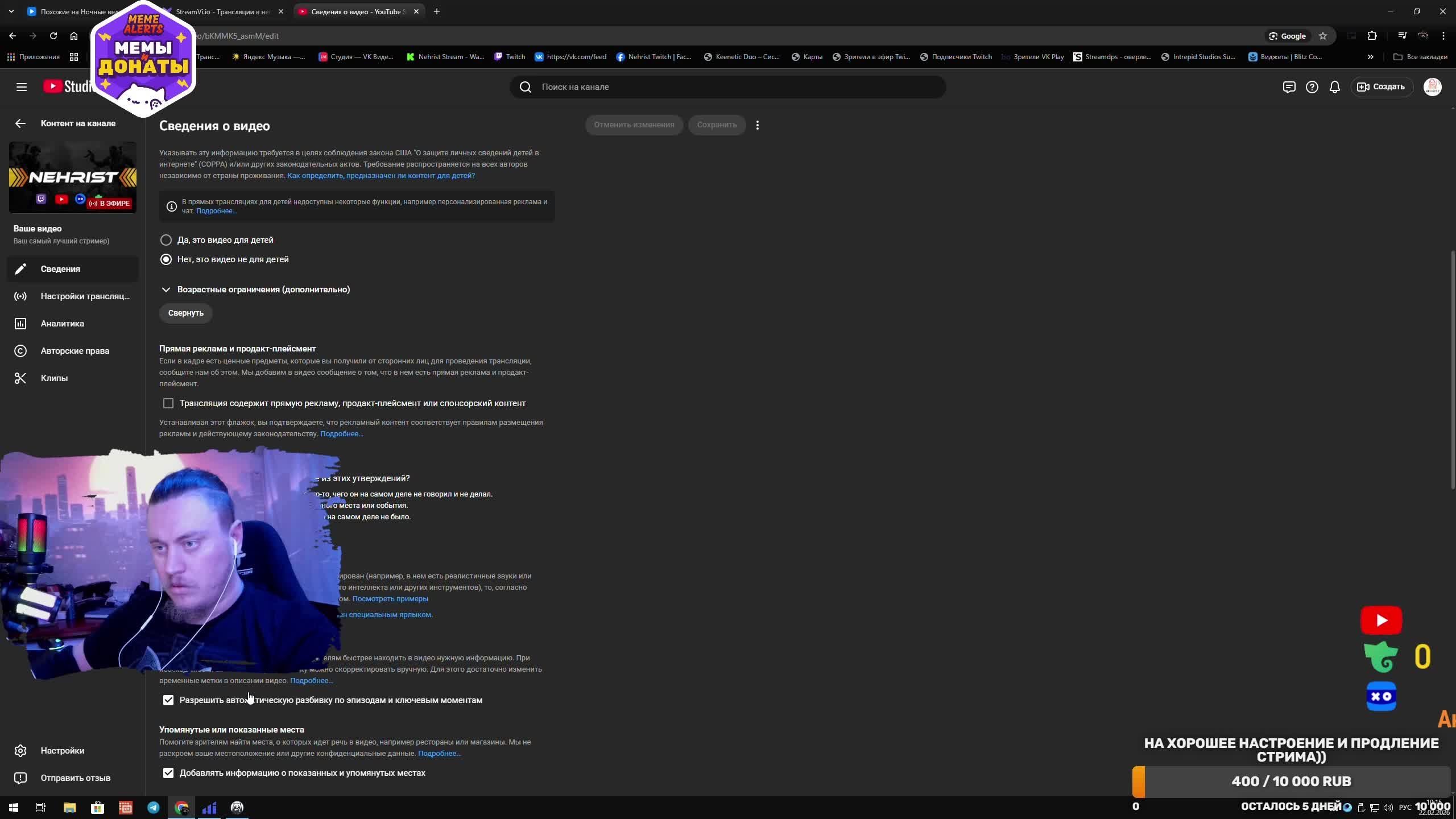Open the Clips scissors section
The image size is (1456, 819).
54,378
